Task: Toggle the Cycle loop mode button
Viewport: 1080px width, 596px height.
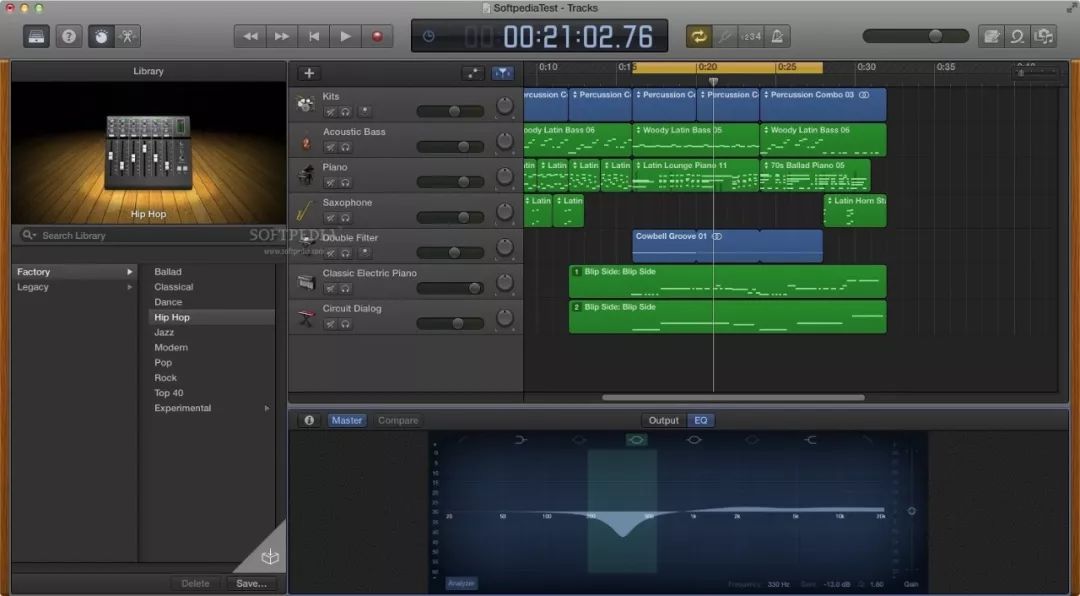Action: (697, 36)
